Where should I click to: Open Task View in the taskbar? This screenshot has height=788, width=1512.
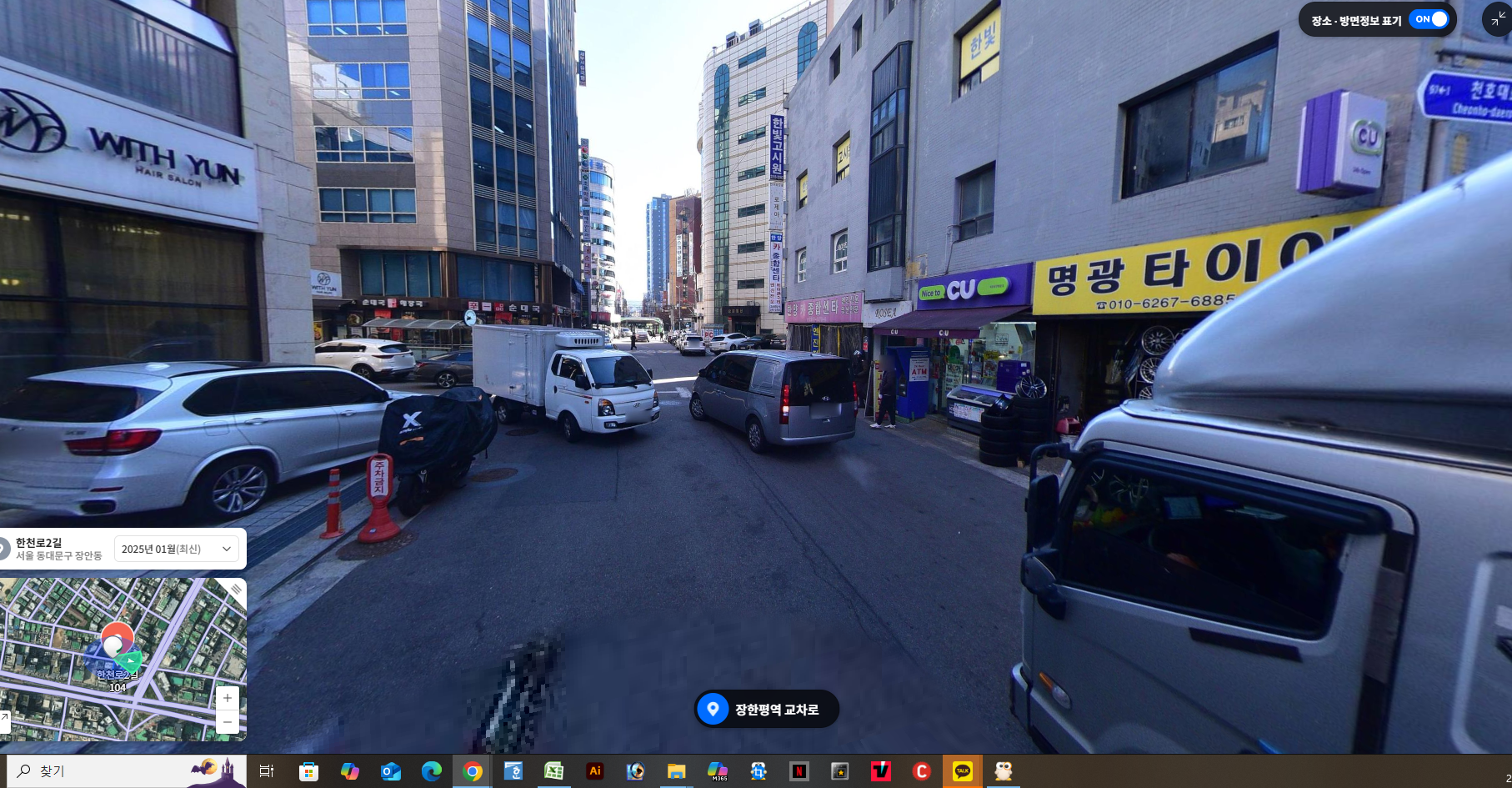pyautogui.click(x=267, y=771)
